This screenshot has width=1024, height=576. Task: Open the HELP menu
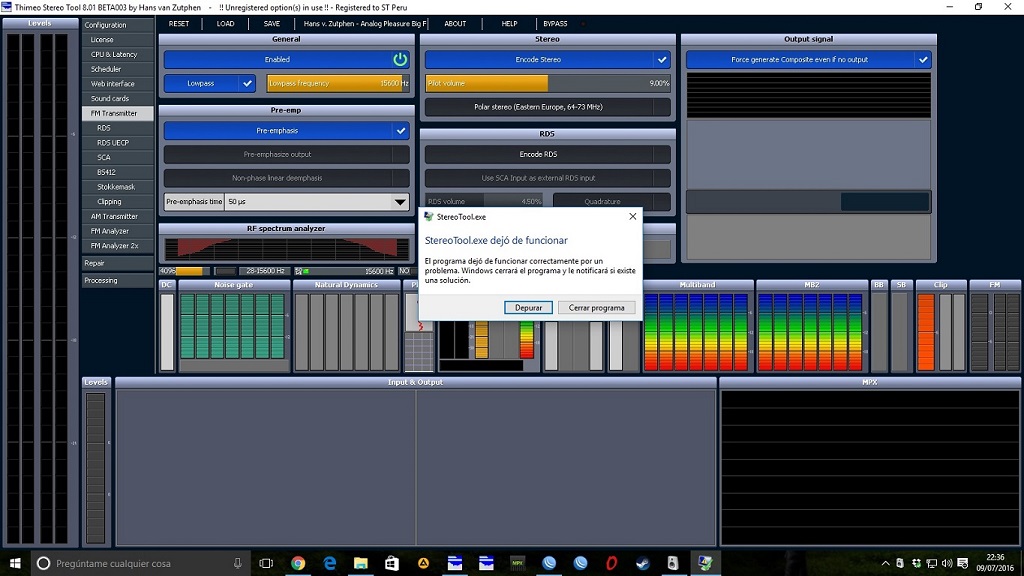509,24
